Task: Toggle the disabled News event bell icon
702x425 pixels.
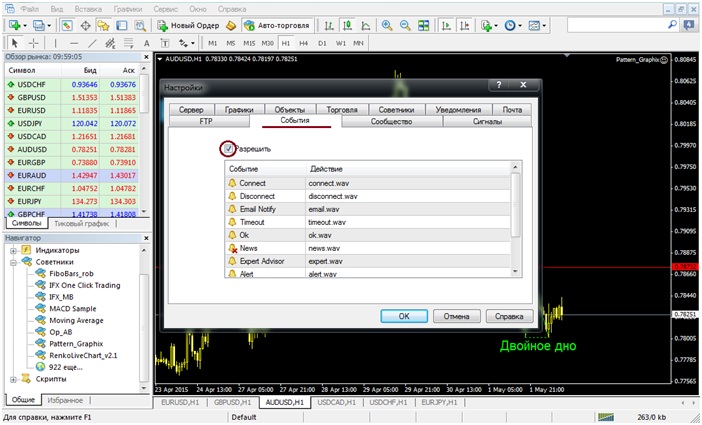Action: (234, 248)
